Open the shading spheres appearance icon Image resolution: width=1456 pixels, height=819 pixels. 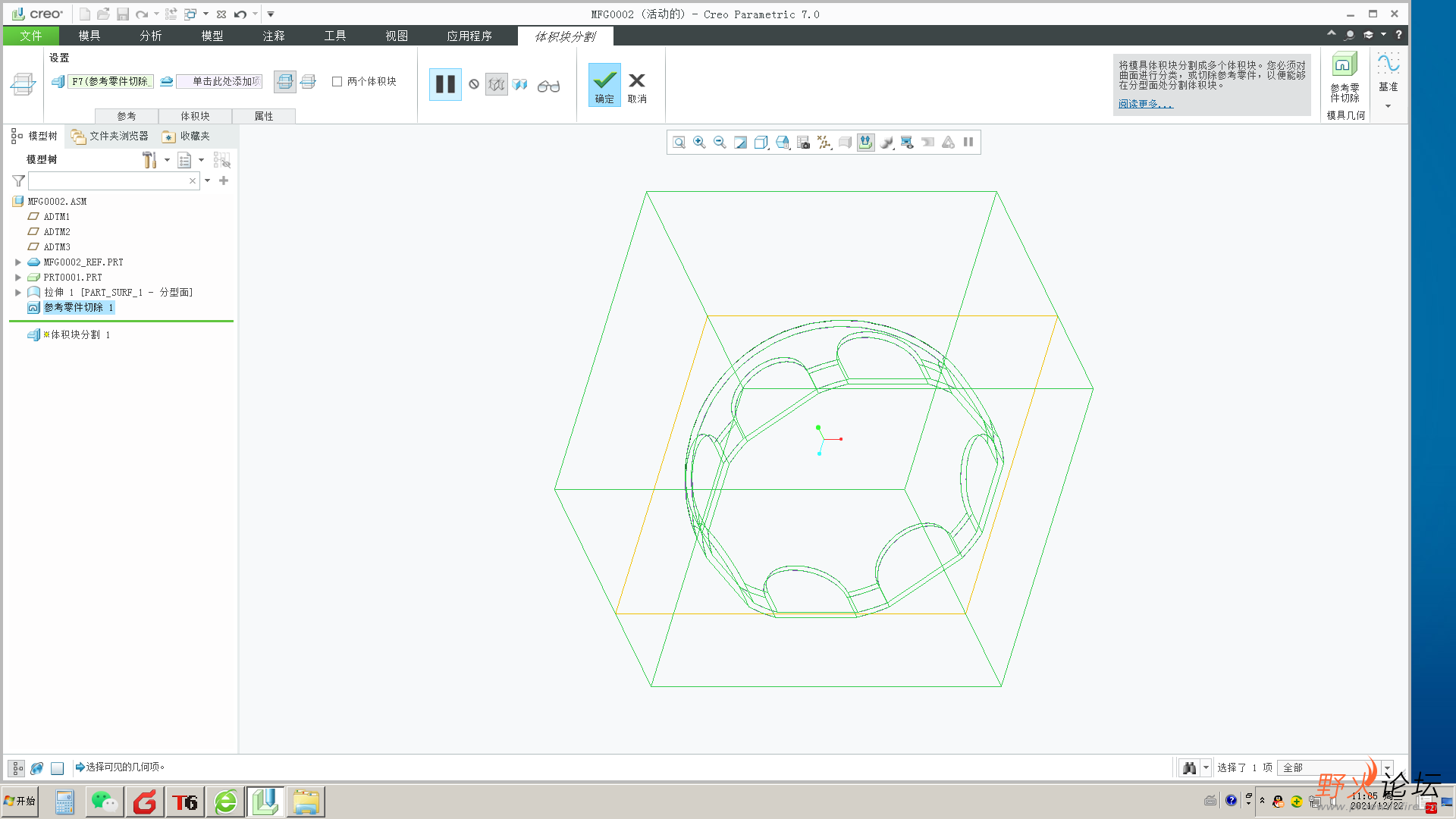tap(886, 143)
